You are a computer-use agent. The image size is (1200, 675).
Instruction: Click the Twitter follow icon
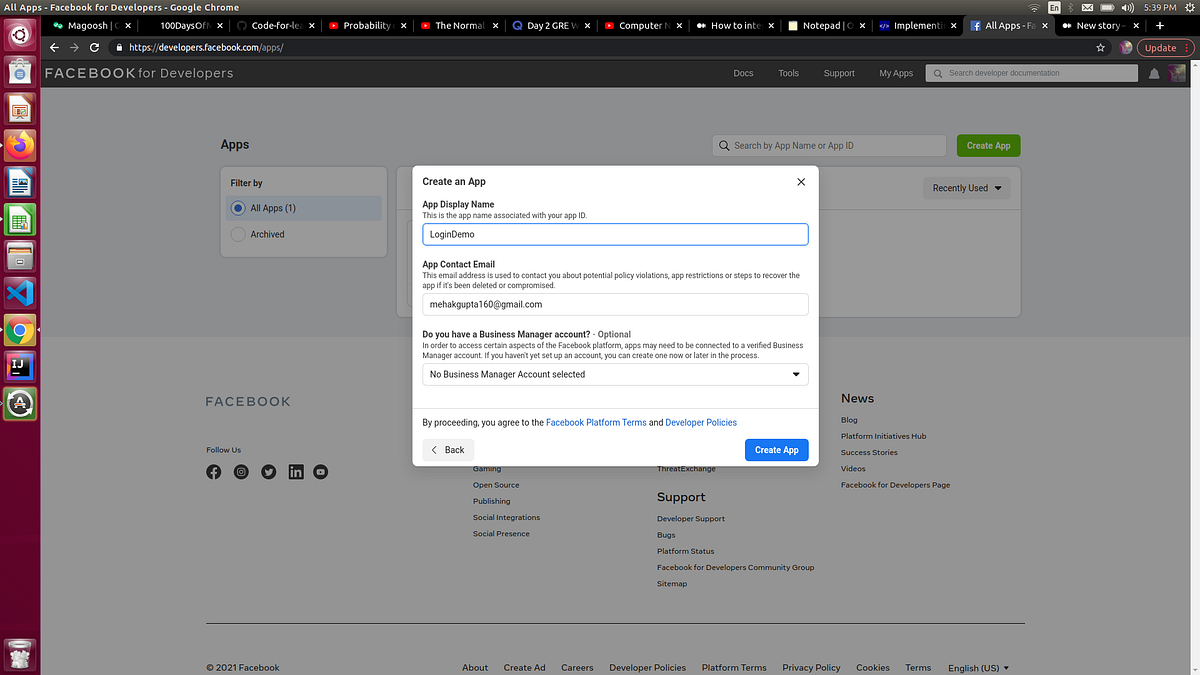tap(268, 471)
